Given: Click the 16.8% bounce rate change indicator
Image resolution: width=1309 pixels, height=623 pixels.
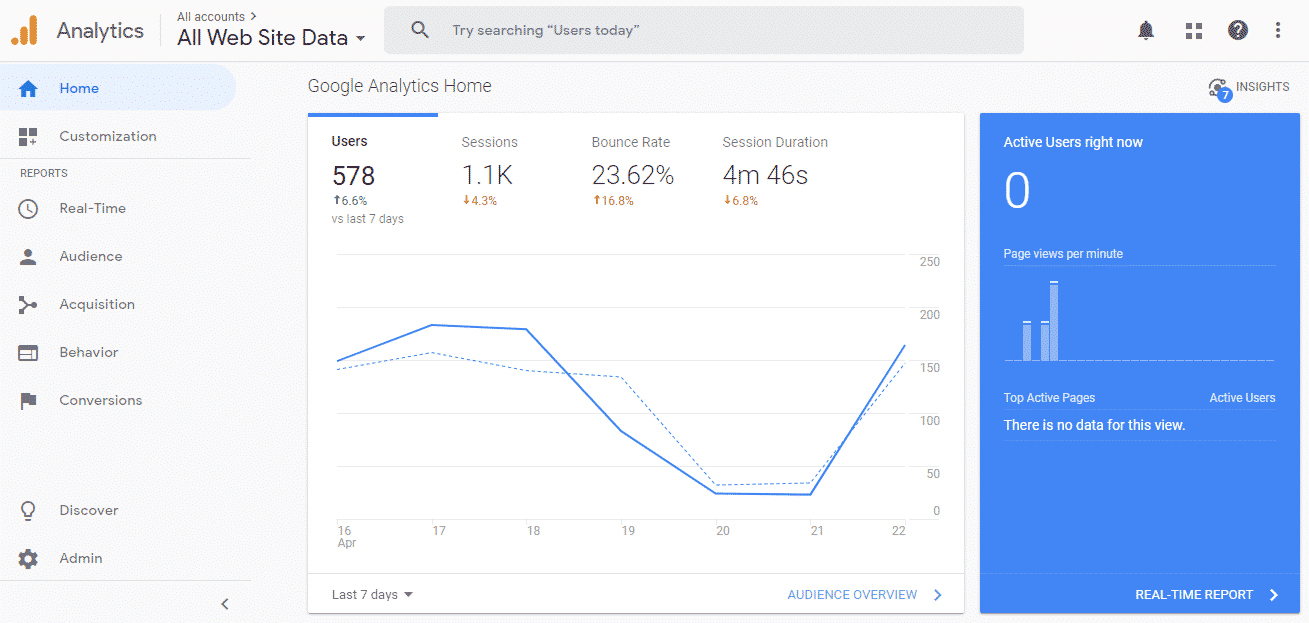Looking at the screenshot, I should (613, 200).
